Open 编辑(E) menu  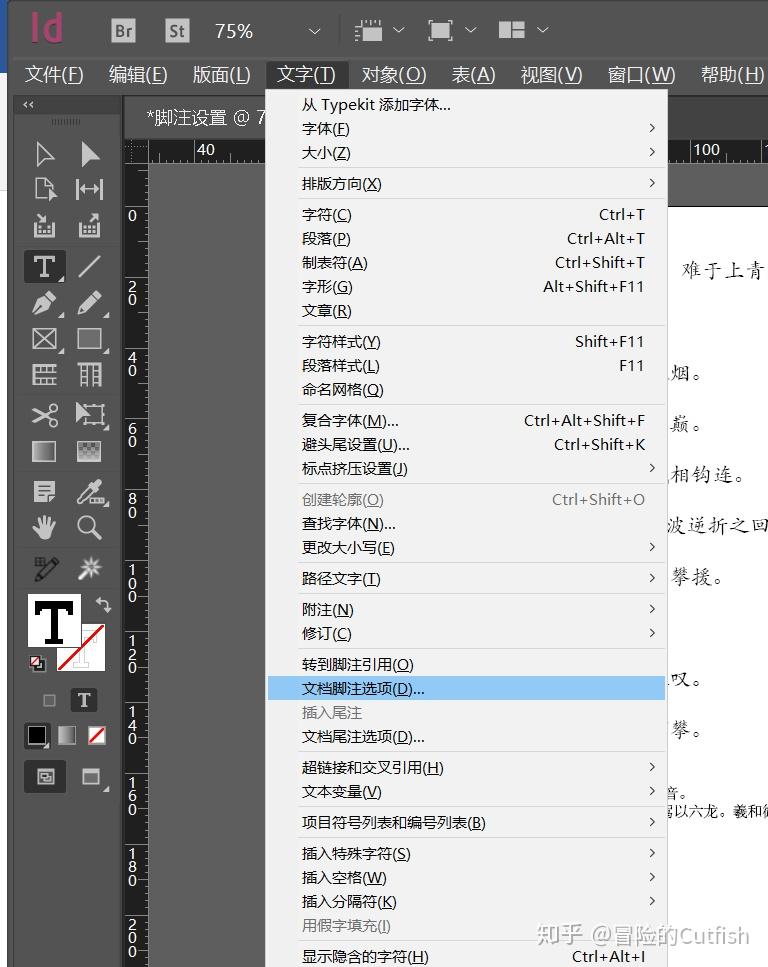pos(138,75)
